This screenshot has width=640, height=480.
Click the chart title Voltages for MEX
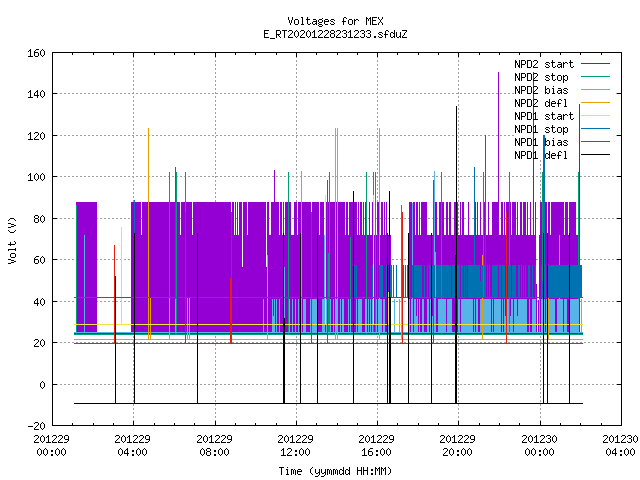point(336,21)
